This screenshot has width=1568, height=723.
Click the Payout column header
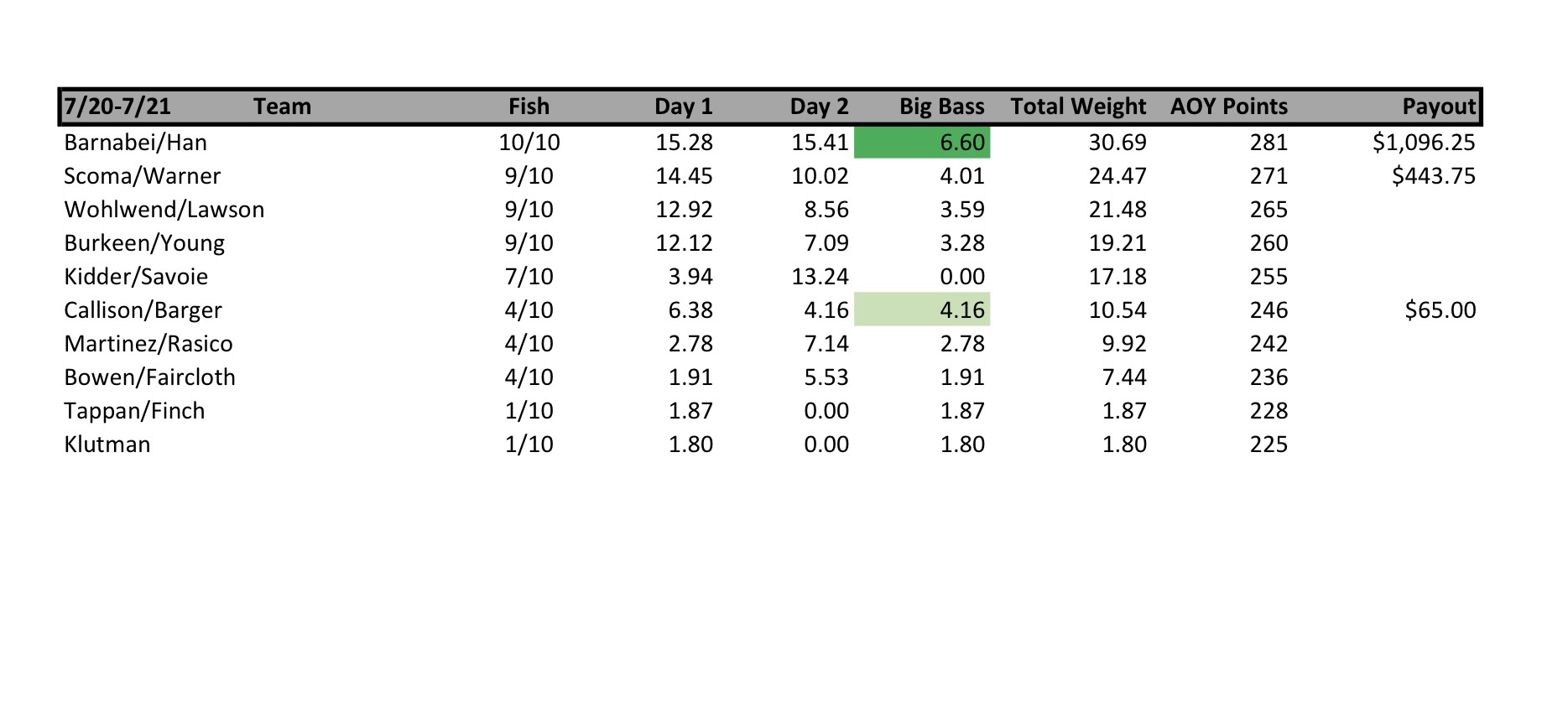point(1438,107)
